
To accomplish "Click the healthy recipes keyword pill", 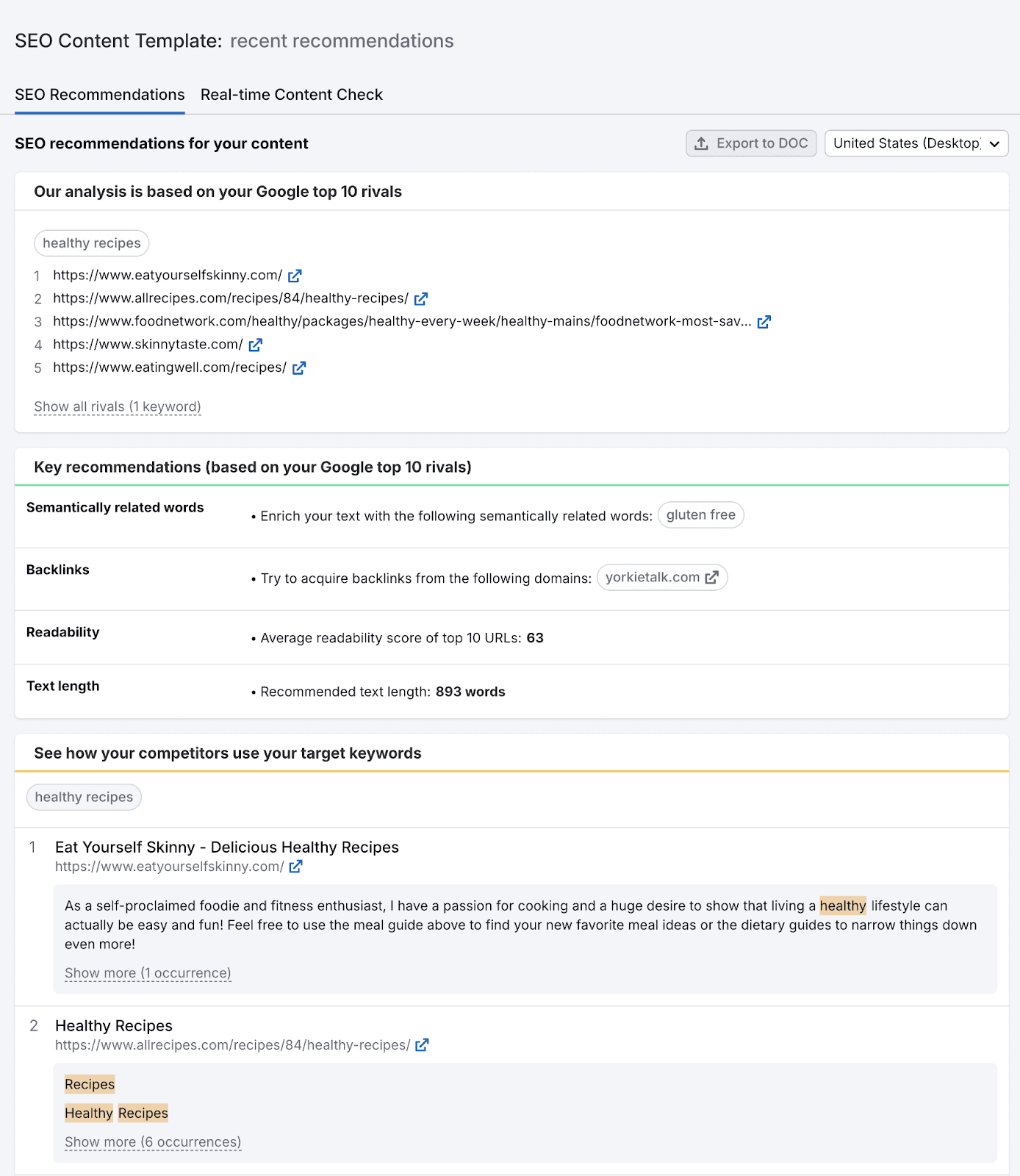I will pos(83,797).
